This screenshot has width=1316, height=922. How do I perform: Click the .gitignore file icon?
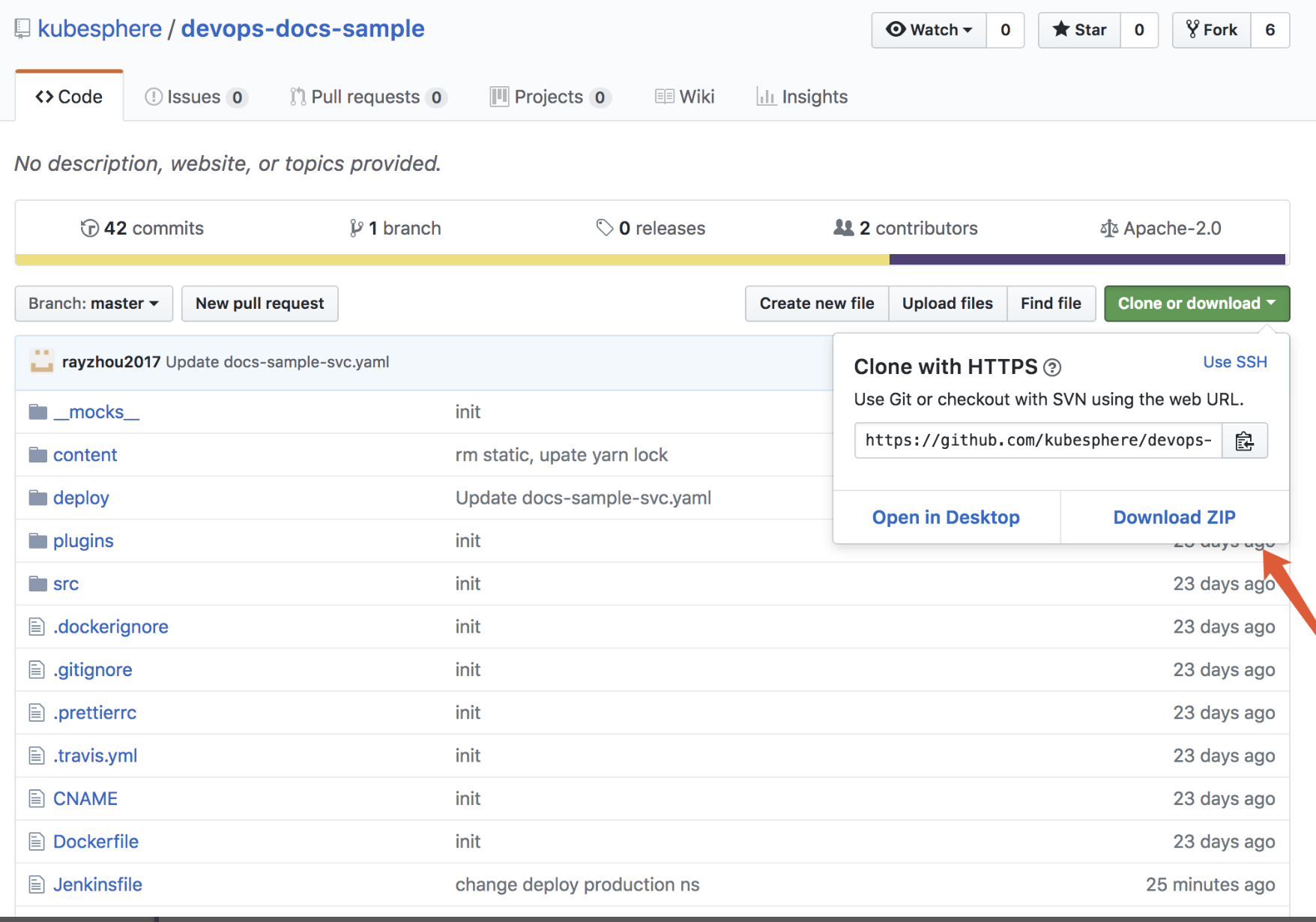coord(37,669)
